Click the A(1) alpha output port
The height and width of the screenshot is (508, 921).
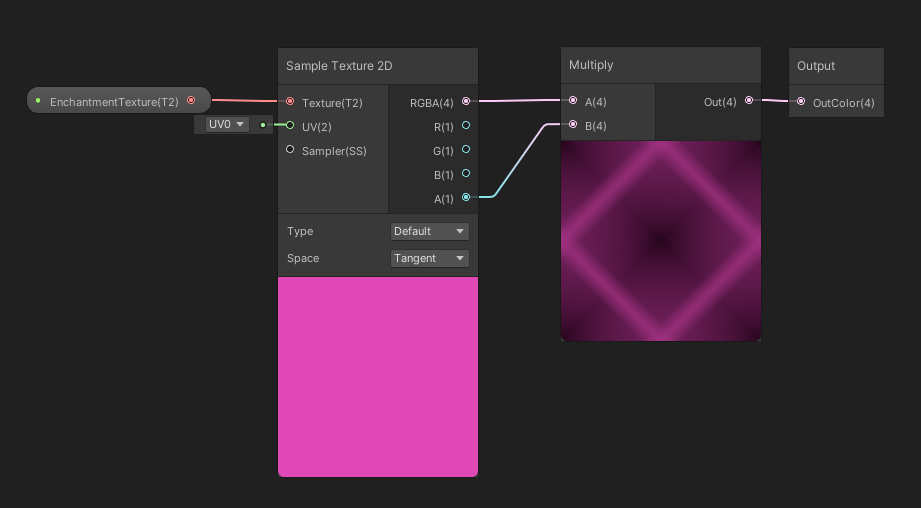click(x=466, y=198)
